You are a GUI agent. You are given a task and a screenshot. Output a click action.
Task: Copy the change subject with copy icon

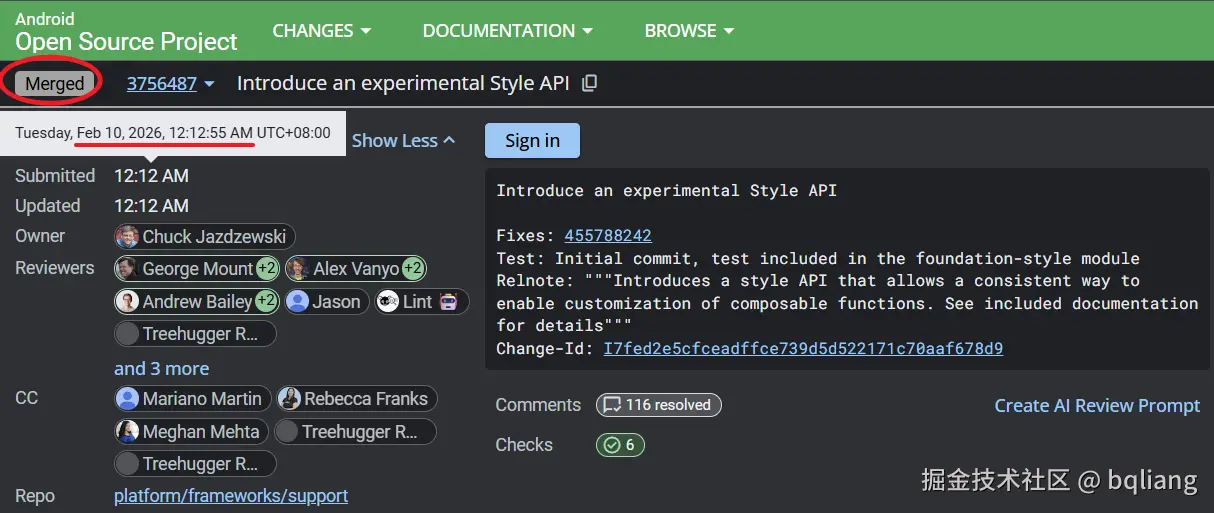(x=590, y=83)
